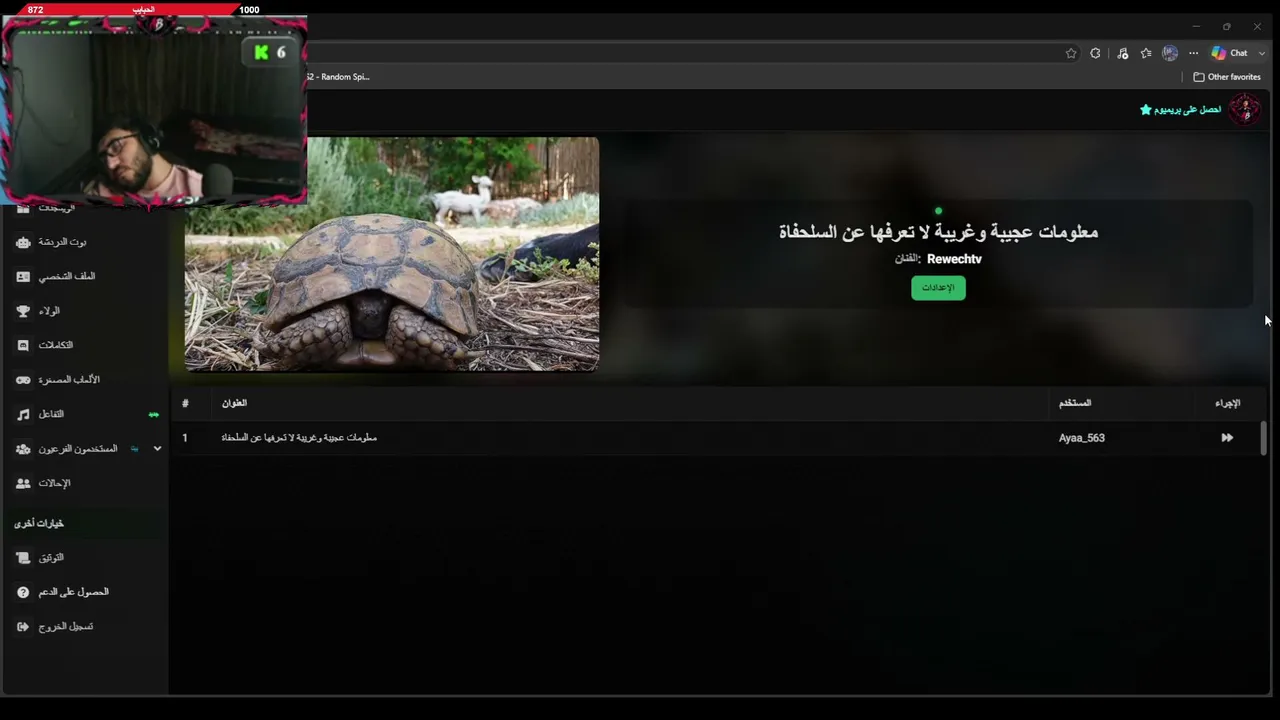Click the integrations chat-bubble icon in sidebar

tap(23, 345)
